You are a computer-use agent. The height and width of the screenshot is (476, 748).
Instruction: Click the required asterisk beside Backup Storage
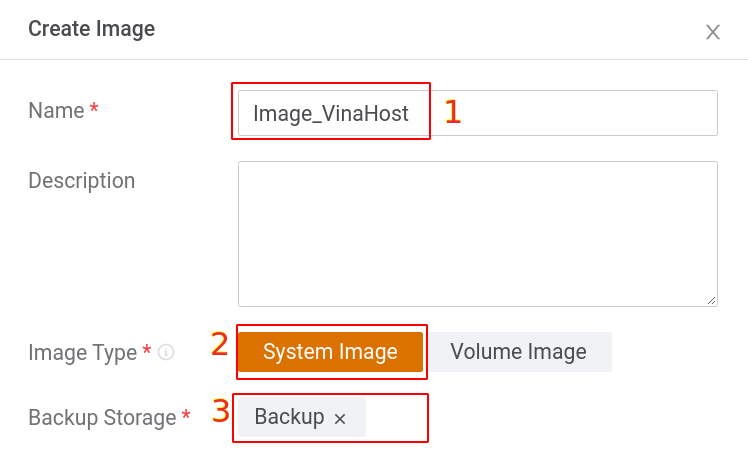[x=186, y=417]
